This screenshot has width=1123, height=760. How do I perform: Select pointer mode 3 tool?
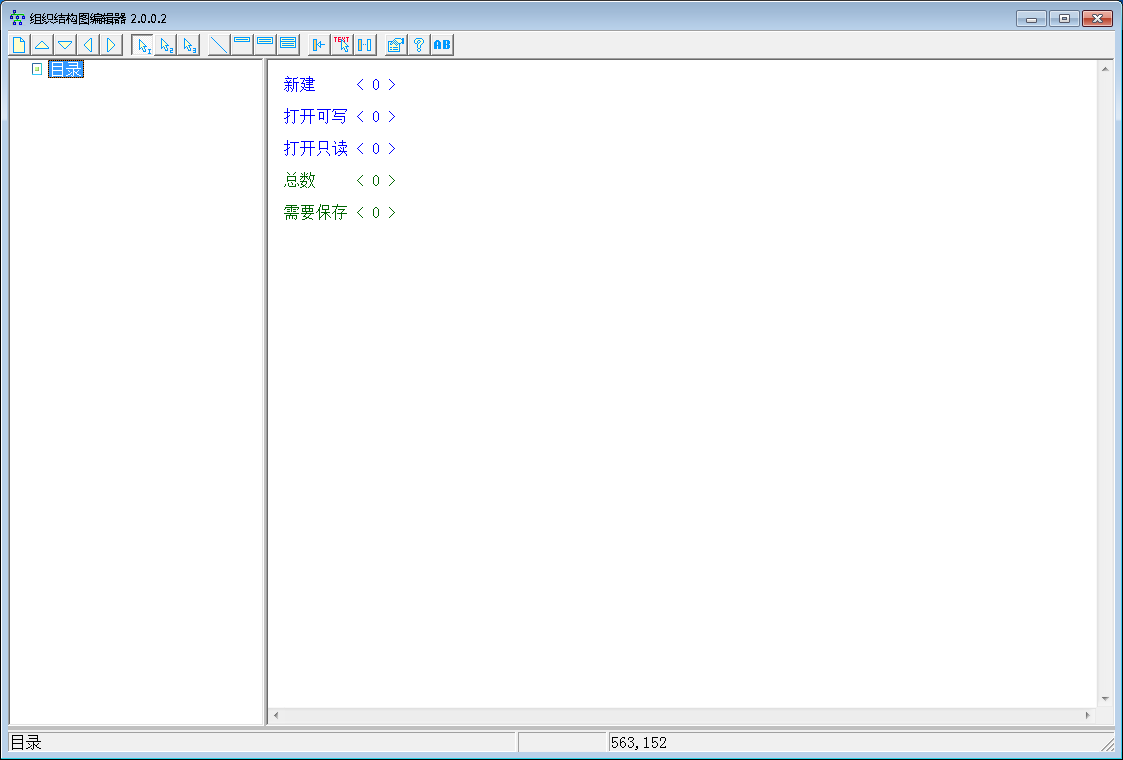(188, 45)
